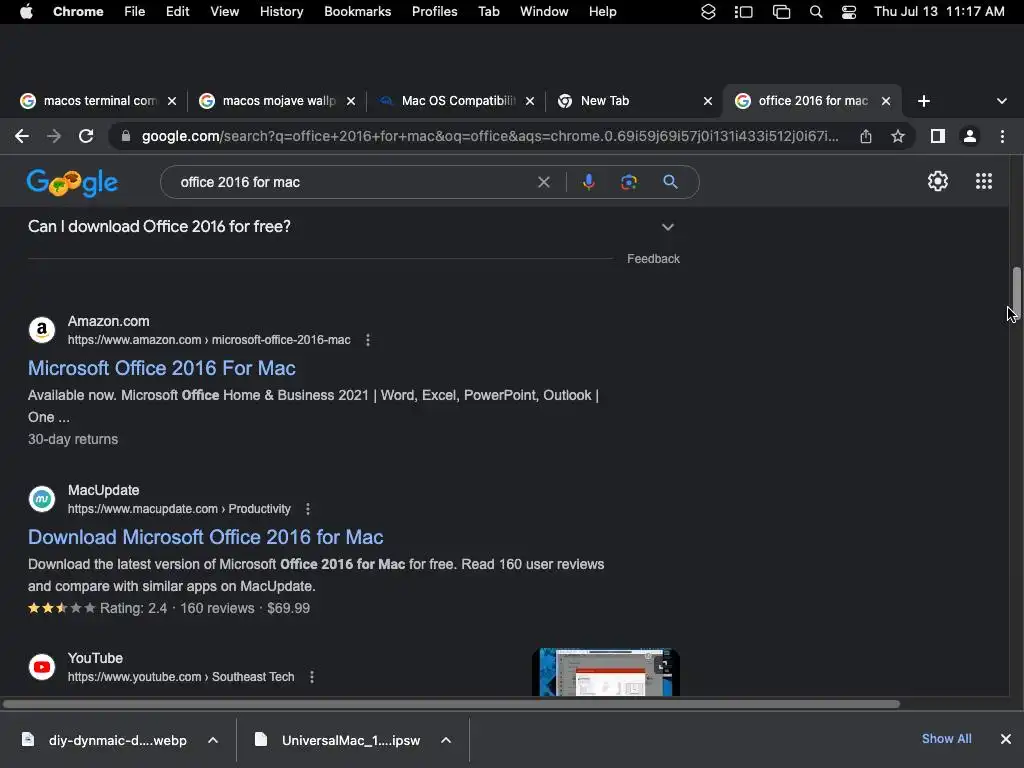Open Google quick settings gear
1024x768 pixels.
(938, 181)
